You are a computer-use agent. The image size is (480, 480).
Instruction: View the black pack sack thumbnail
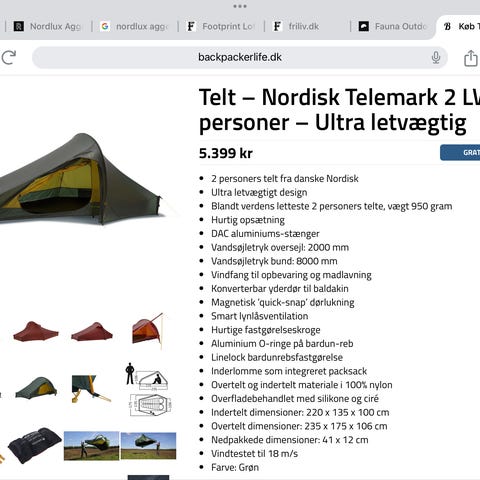click(x=35, y=445)
